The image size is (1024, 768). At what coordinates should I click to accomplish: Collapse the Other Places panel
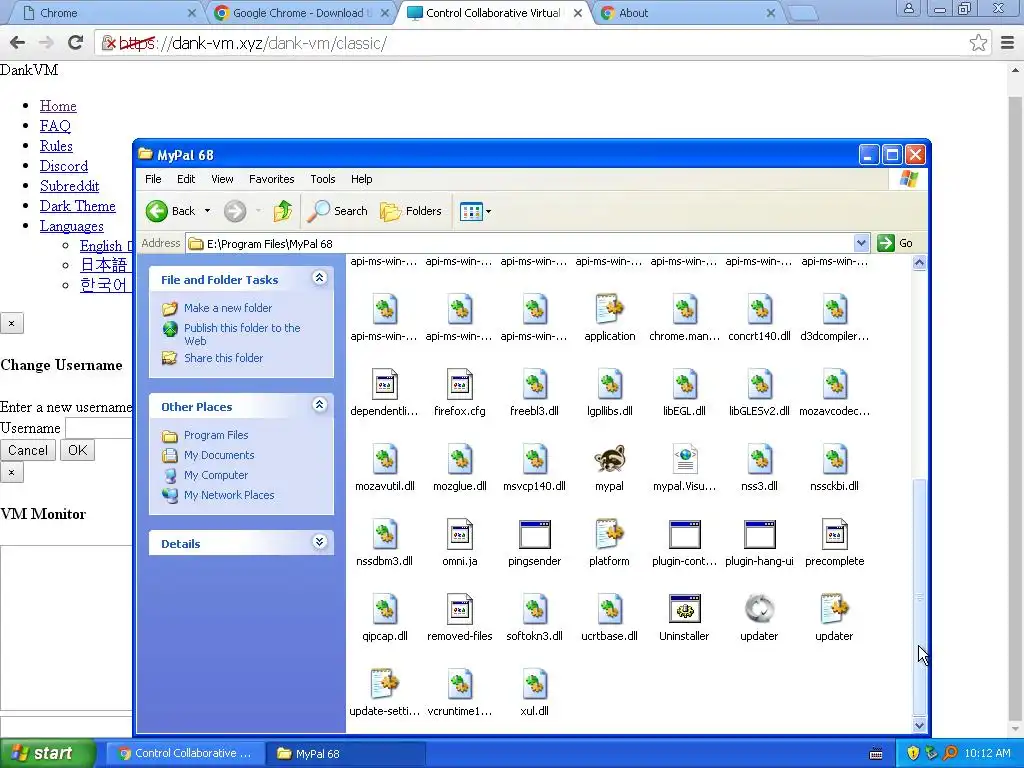click(319, 405)
